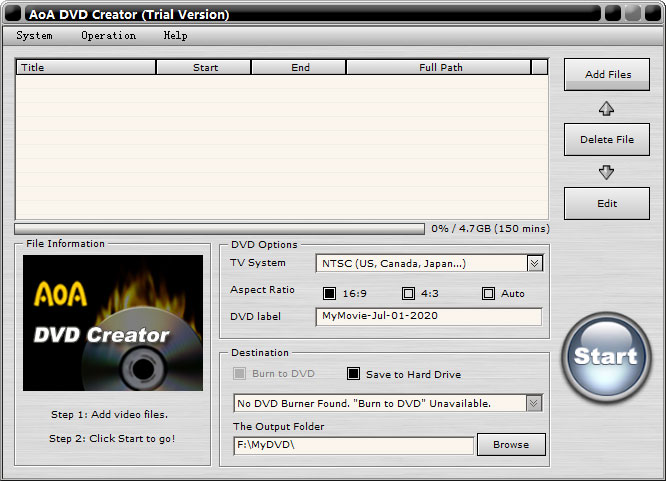The height and width of the screenshot is (481, 666).
Task: Click the Edit button
Action: coord(607,204)
